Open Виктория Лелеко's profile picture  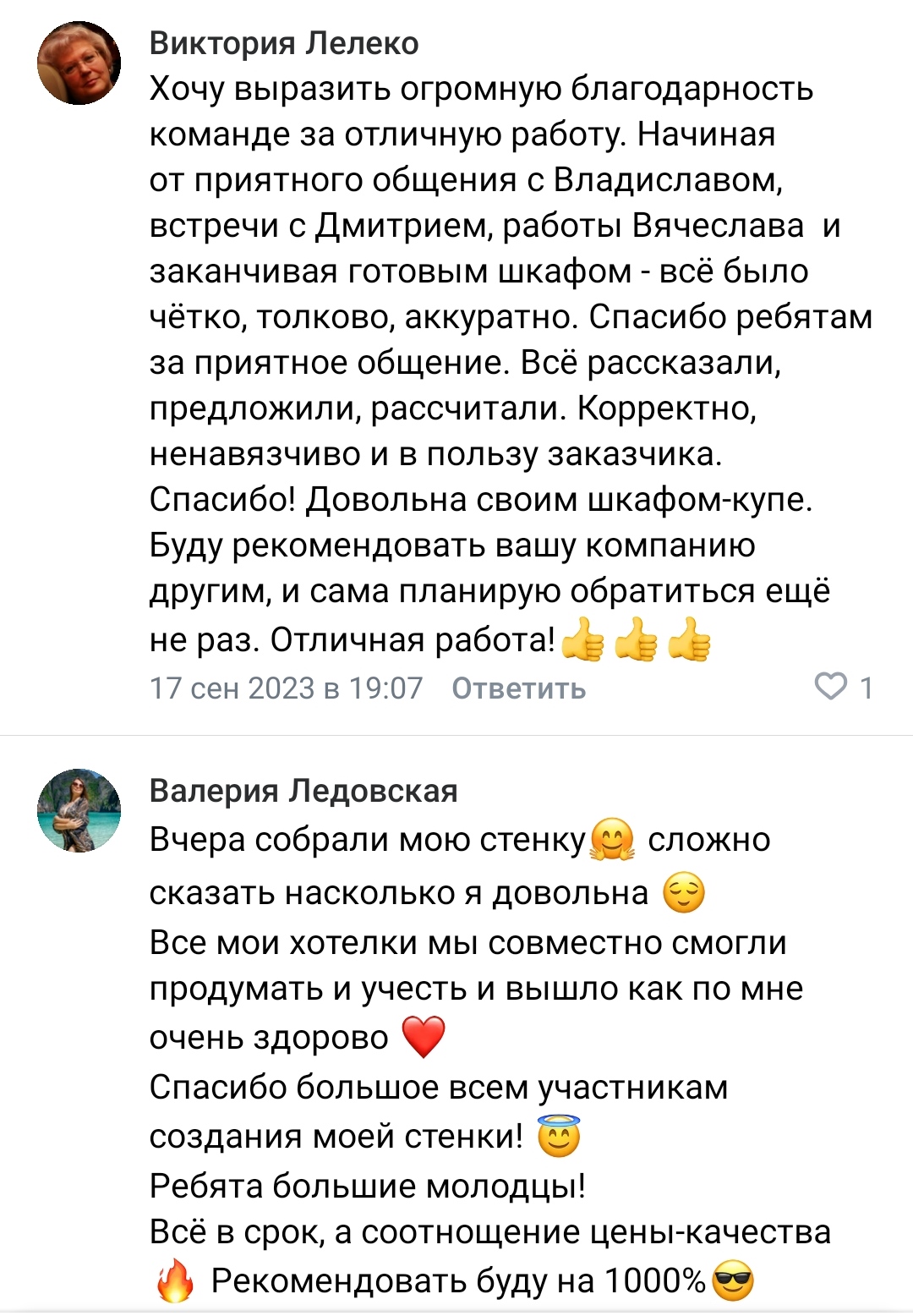(79, 63)
